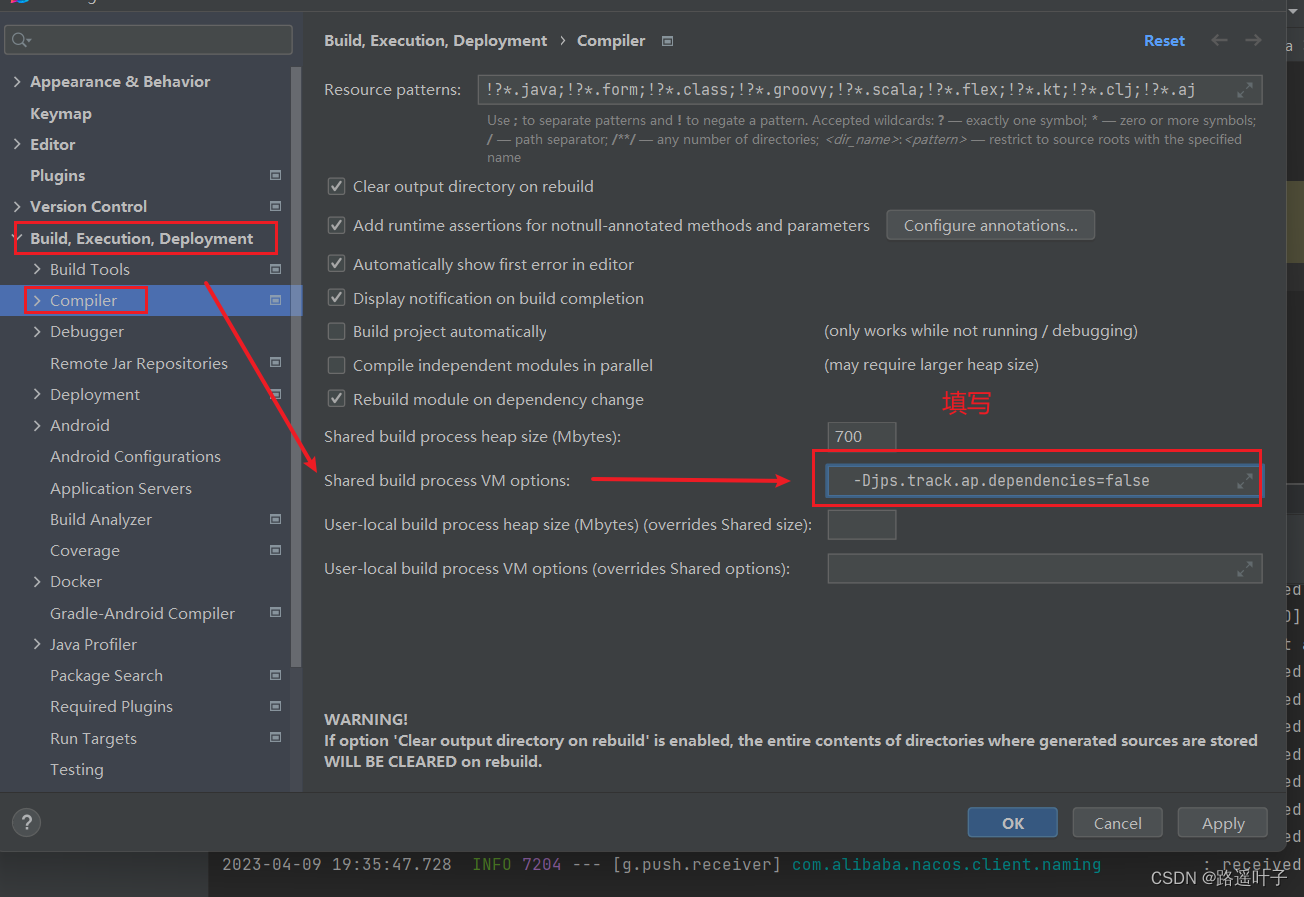Open the Shared build process VM options expanded editor
The height and width of the screenshot is (897, 1304).
coord(1245,480)
